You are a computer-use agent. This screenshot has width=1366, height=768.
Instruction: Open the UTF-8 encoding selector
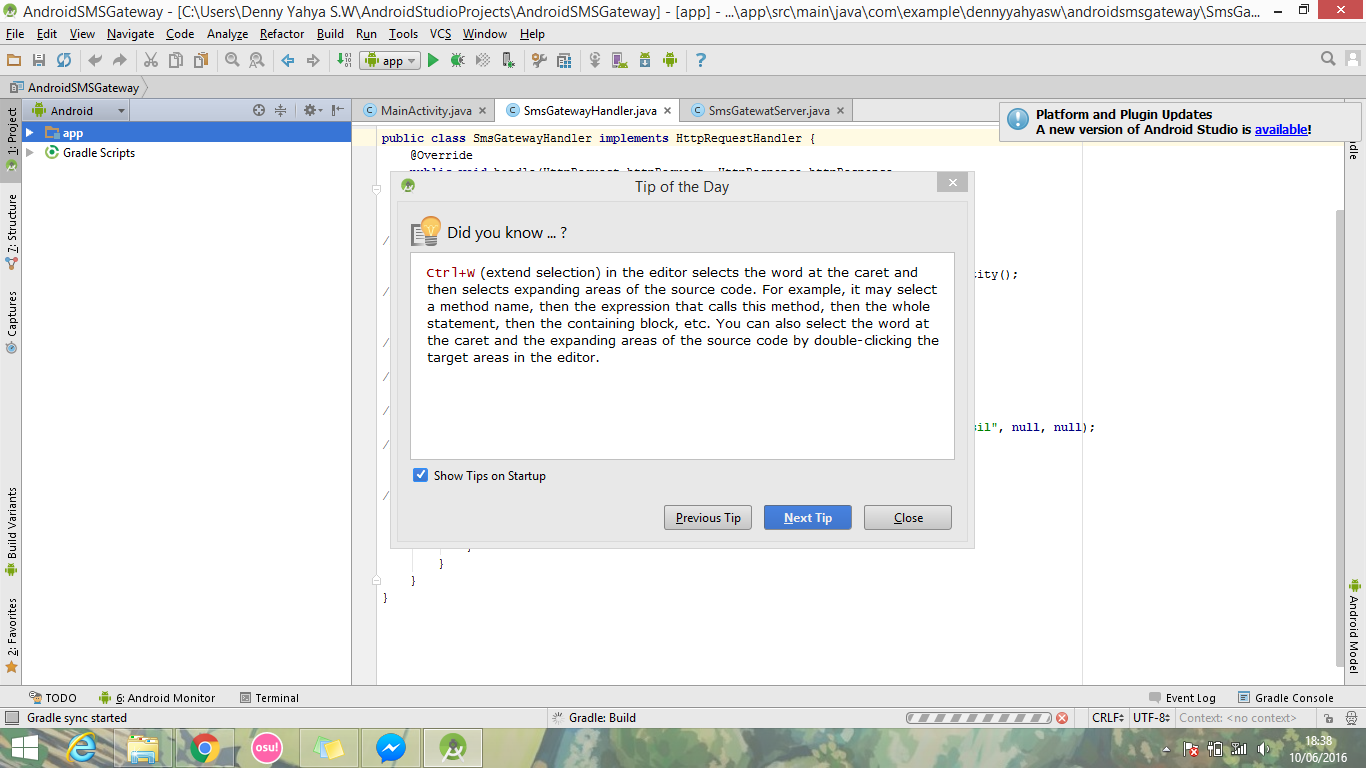(1151, 718)
